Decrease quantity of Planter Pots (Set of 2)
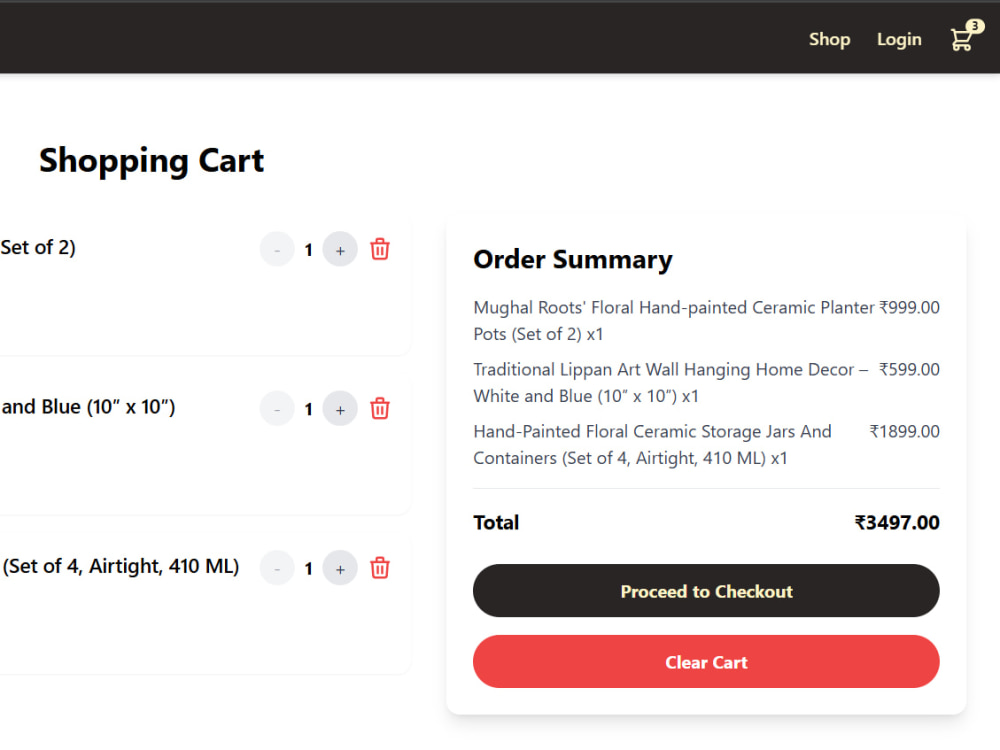 click(277, 249)
